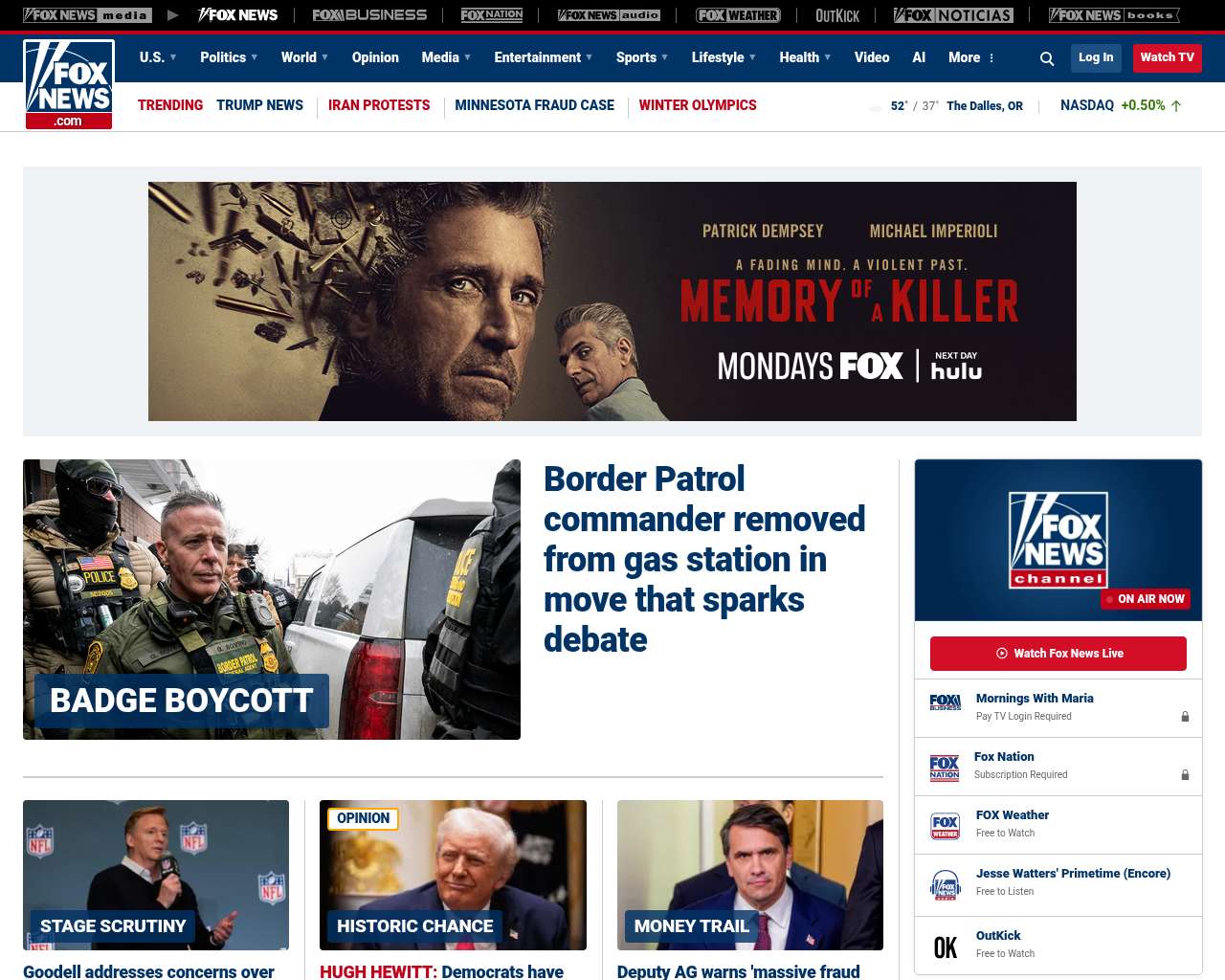The height and width of the screenshot is (980, 1225).
Task: Expand the Politics dropdown menu
Action: click(229, 57)
